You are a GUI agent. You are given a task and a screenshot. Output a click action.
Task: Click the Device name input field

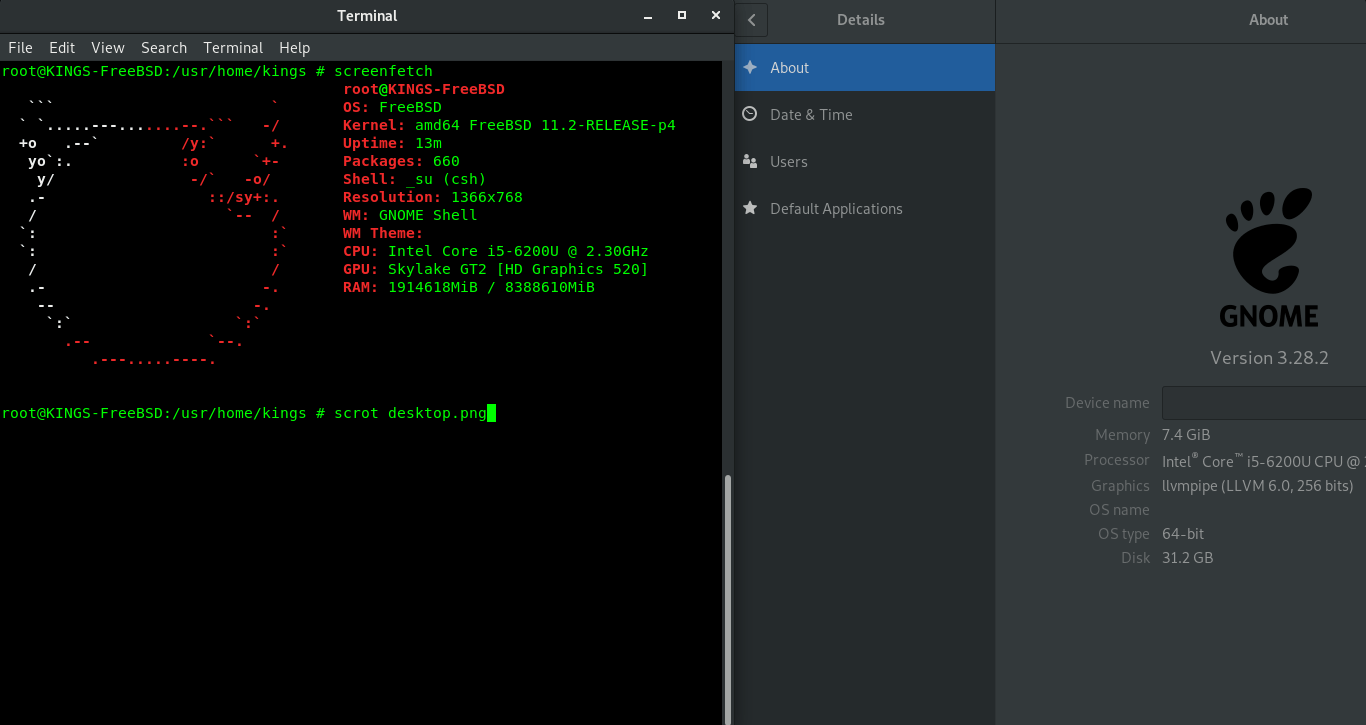coord(1264,403)
